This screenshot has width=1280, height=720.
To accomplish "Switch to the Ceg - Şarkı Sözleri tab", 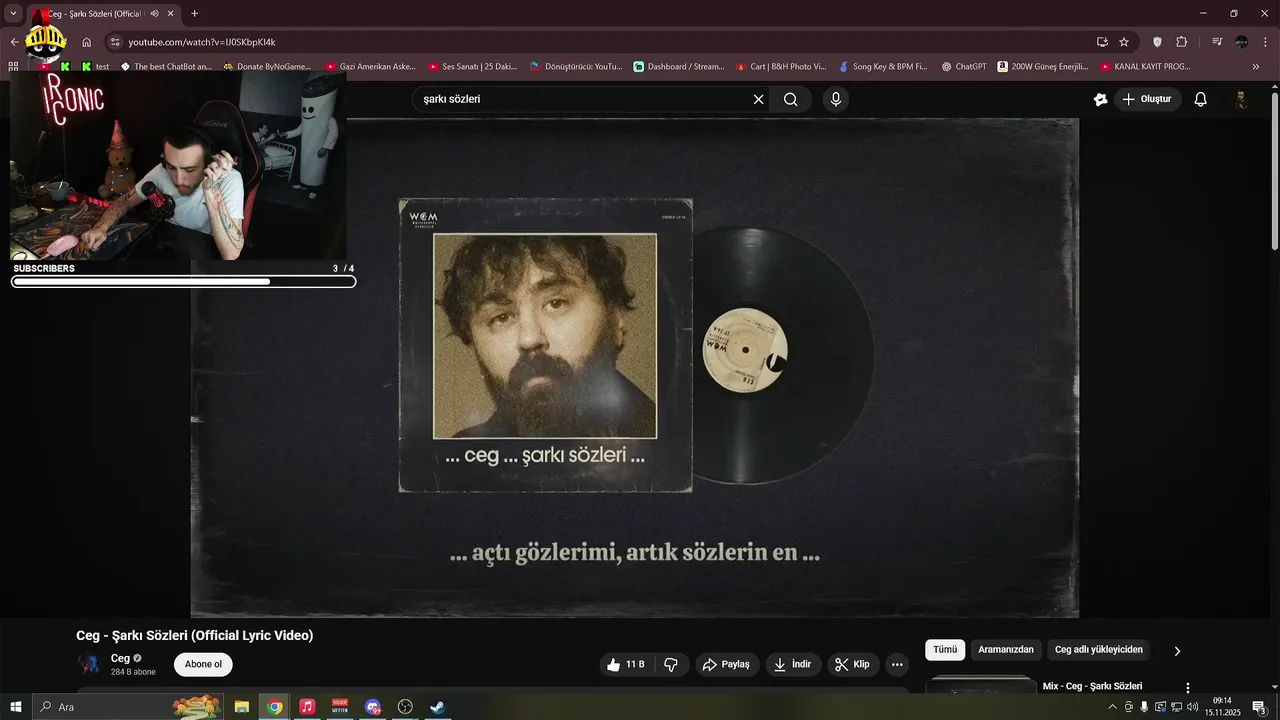I will coord(105,14).
